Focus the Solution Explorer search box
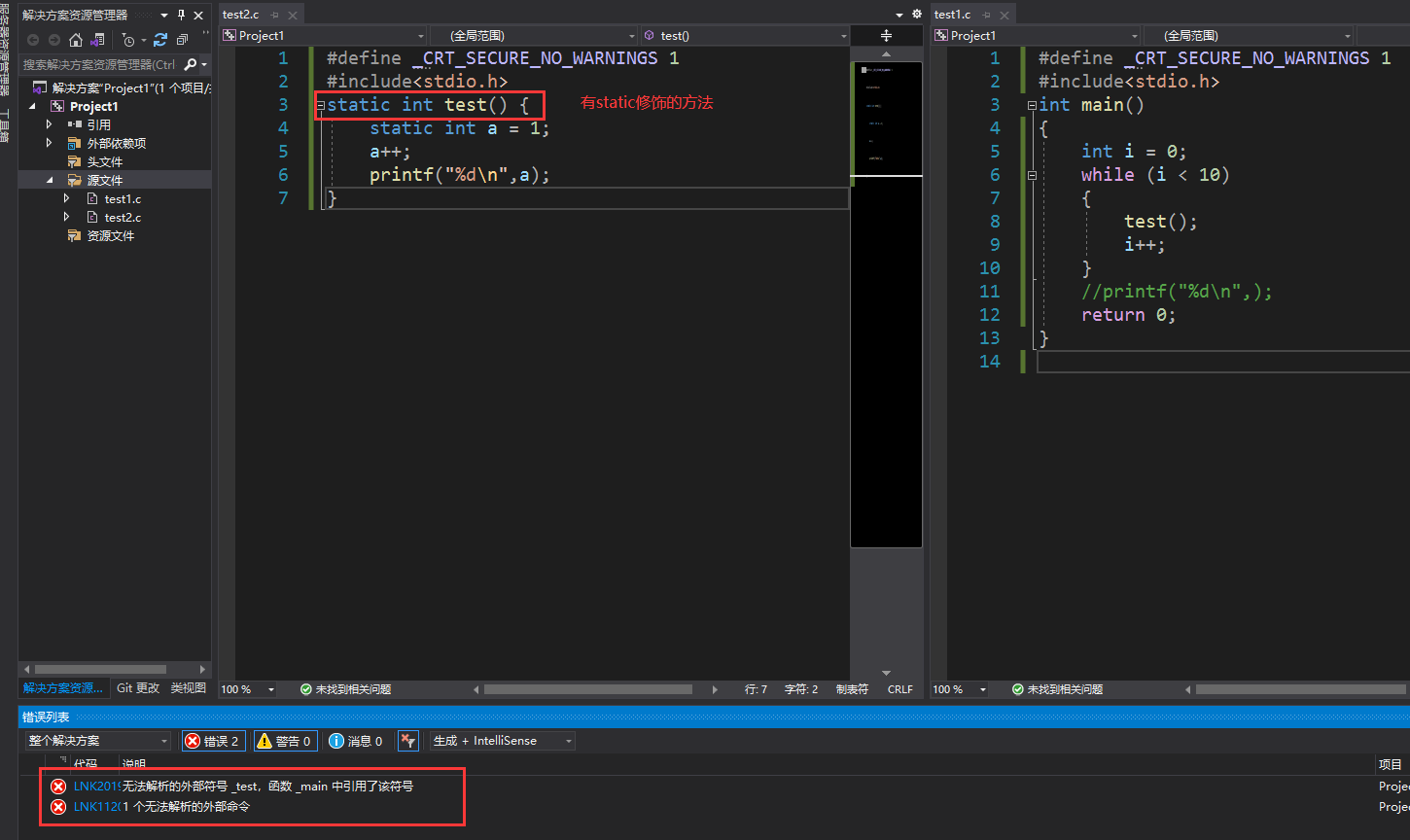The width and height of the screenshot is (1410, 840). (99, 64)
